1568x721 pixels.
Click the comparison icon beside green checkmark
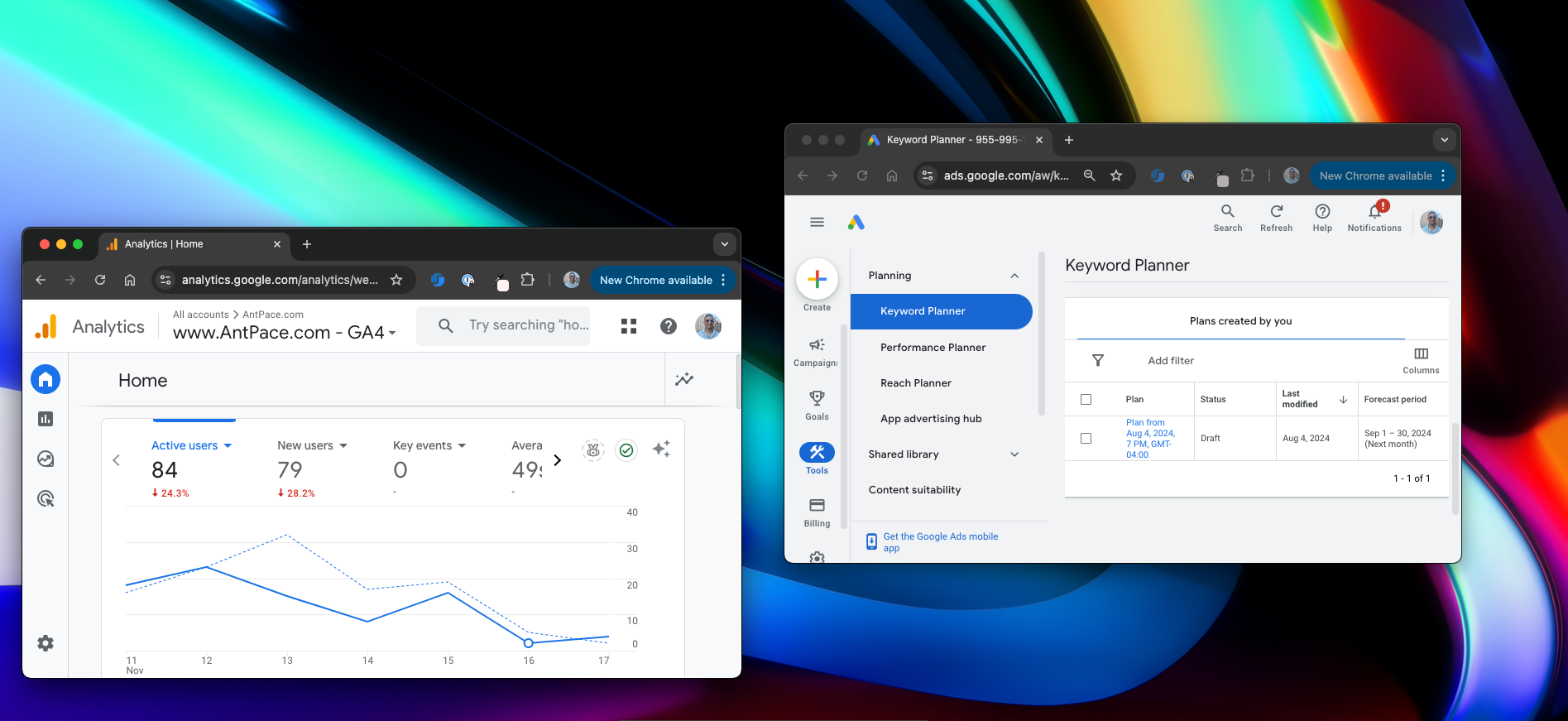[593, 450]
